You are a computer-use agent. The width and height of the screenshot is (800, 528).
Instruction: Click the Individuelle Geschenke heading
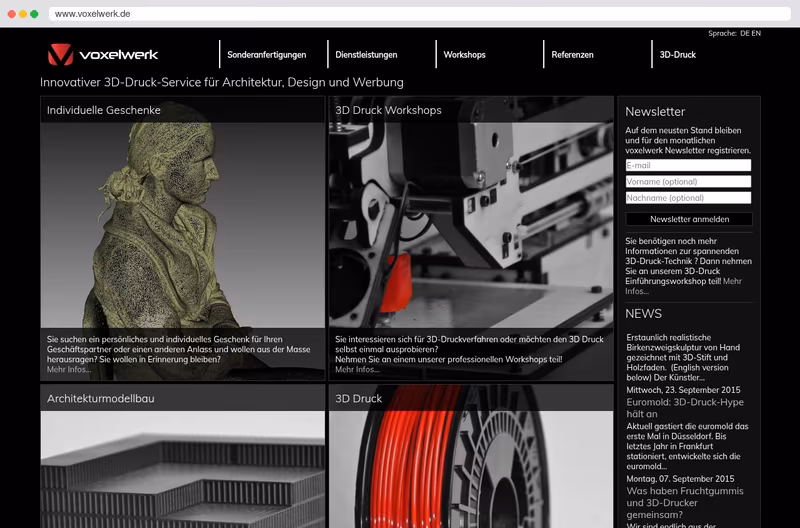pos(104,110)
